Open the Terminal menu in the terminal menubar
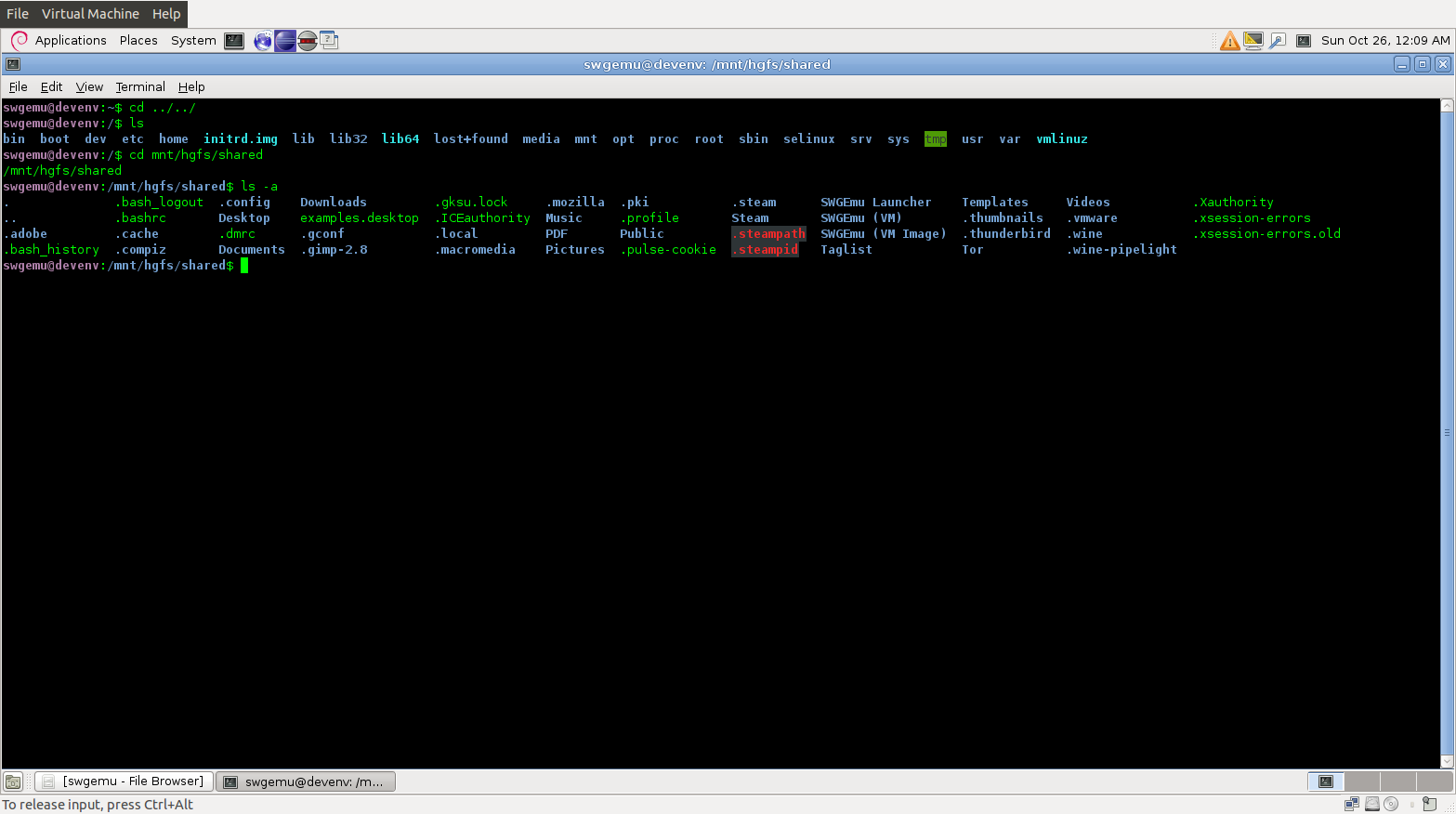1456x814 pixels. [x=140, y=86]
